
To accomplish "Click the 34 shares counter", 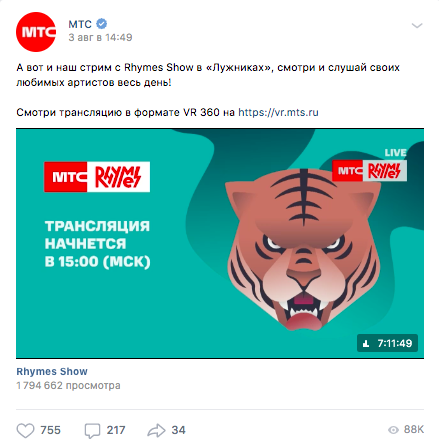I will (x=178, y=430).
